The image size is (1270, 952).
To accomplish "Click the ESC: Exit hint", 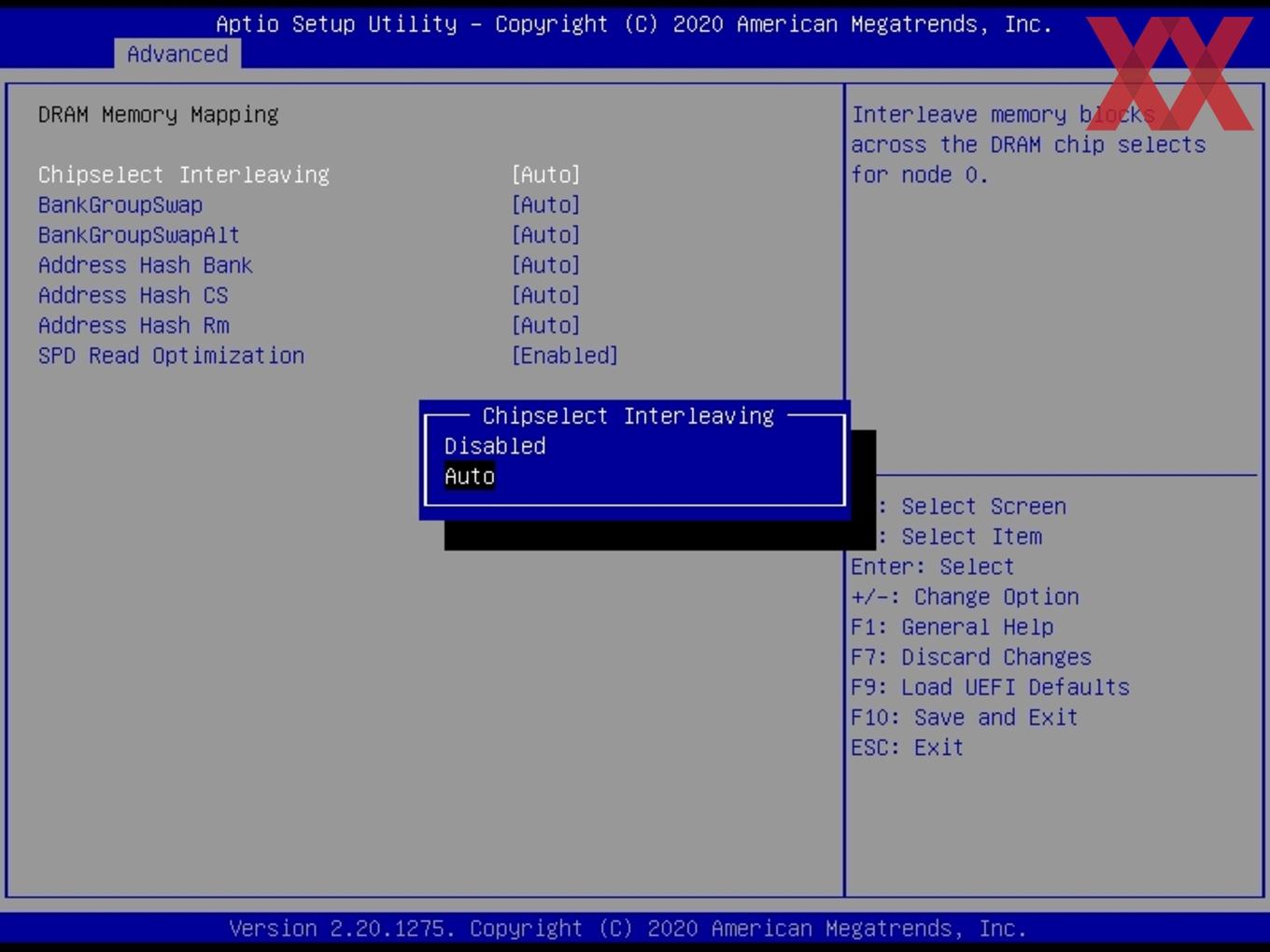I will pyautogui.click(x=907, y=748).
